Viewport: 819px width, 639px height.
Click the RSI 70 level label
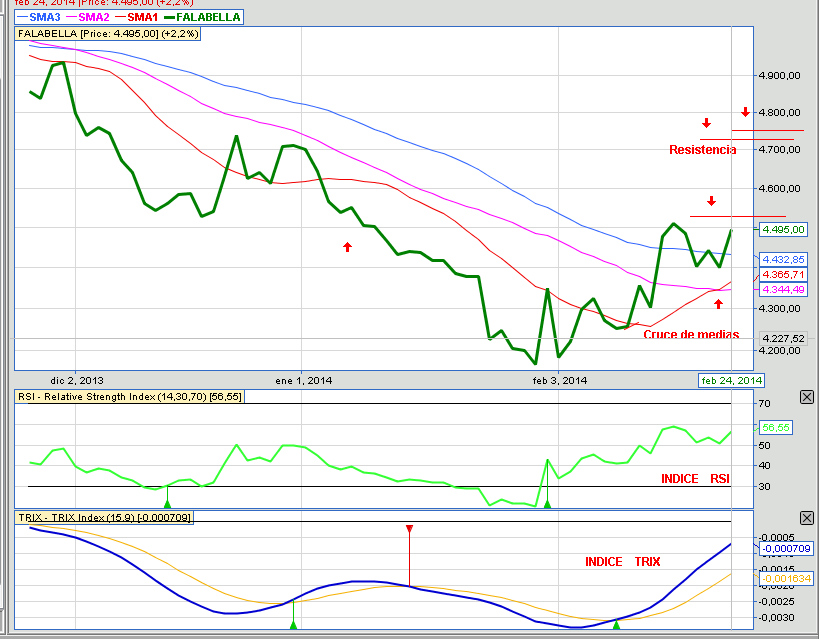coord(764,403)
